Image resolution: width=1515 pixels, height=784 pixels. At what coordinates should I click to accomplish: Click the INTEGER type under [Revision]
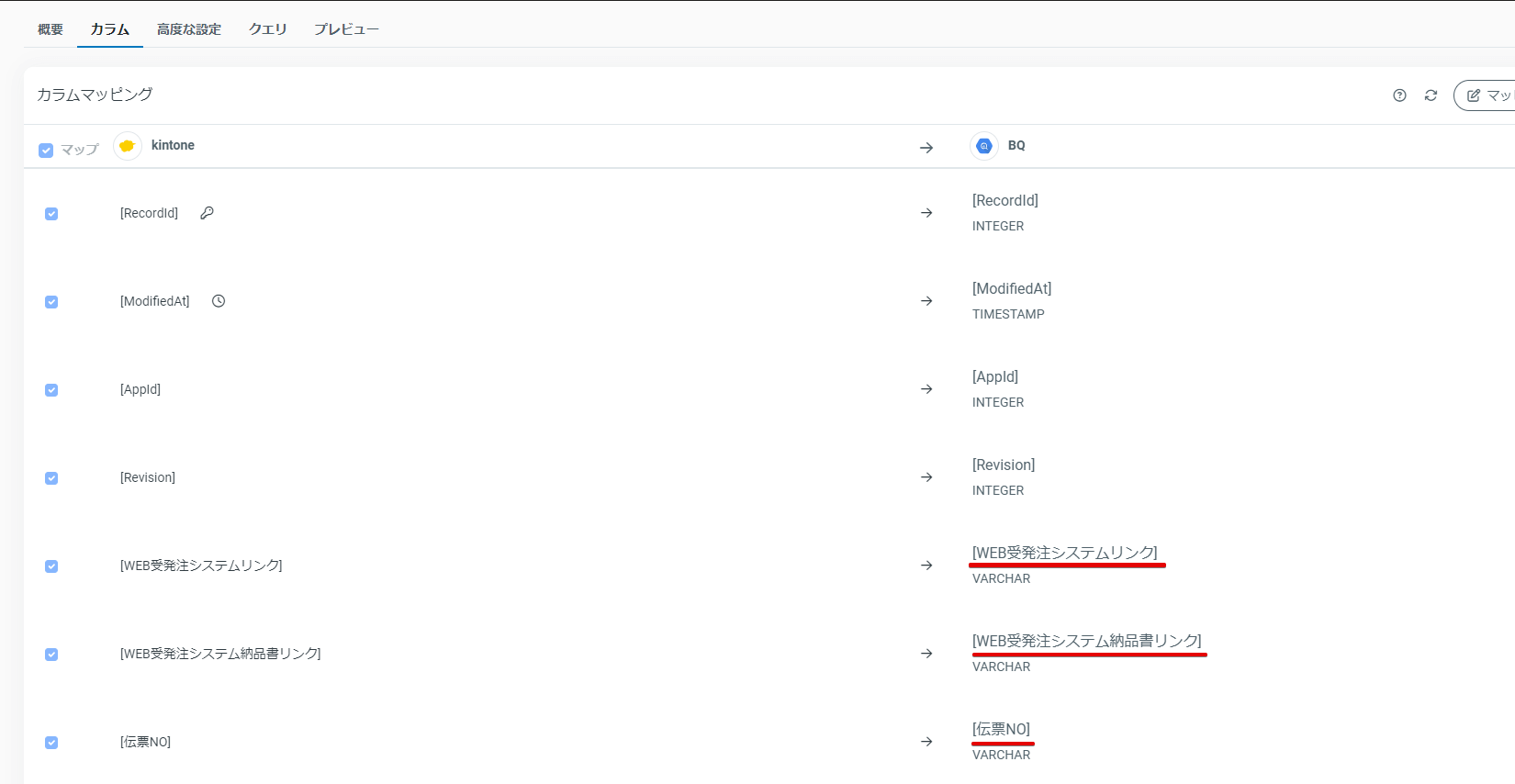[998, 490]
